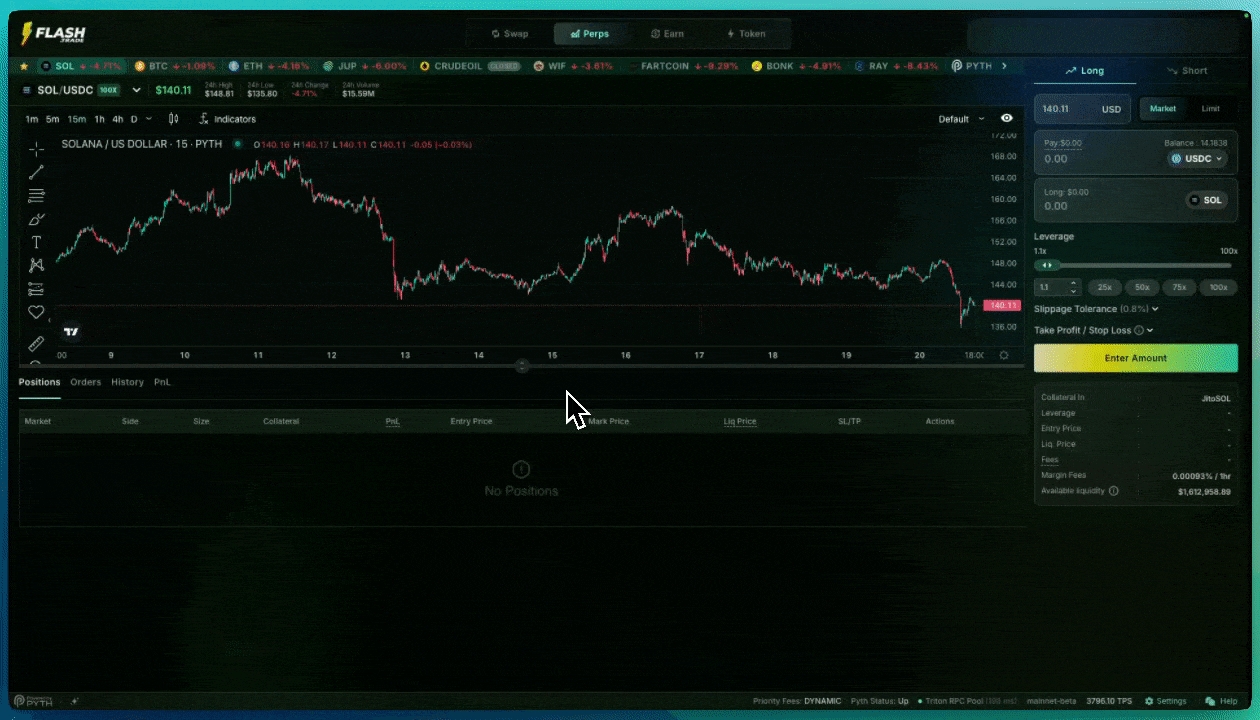
Task: Click the star favorites icon in ticker bar
Action: 24,66
